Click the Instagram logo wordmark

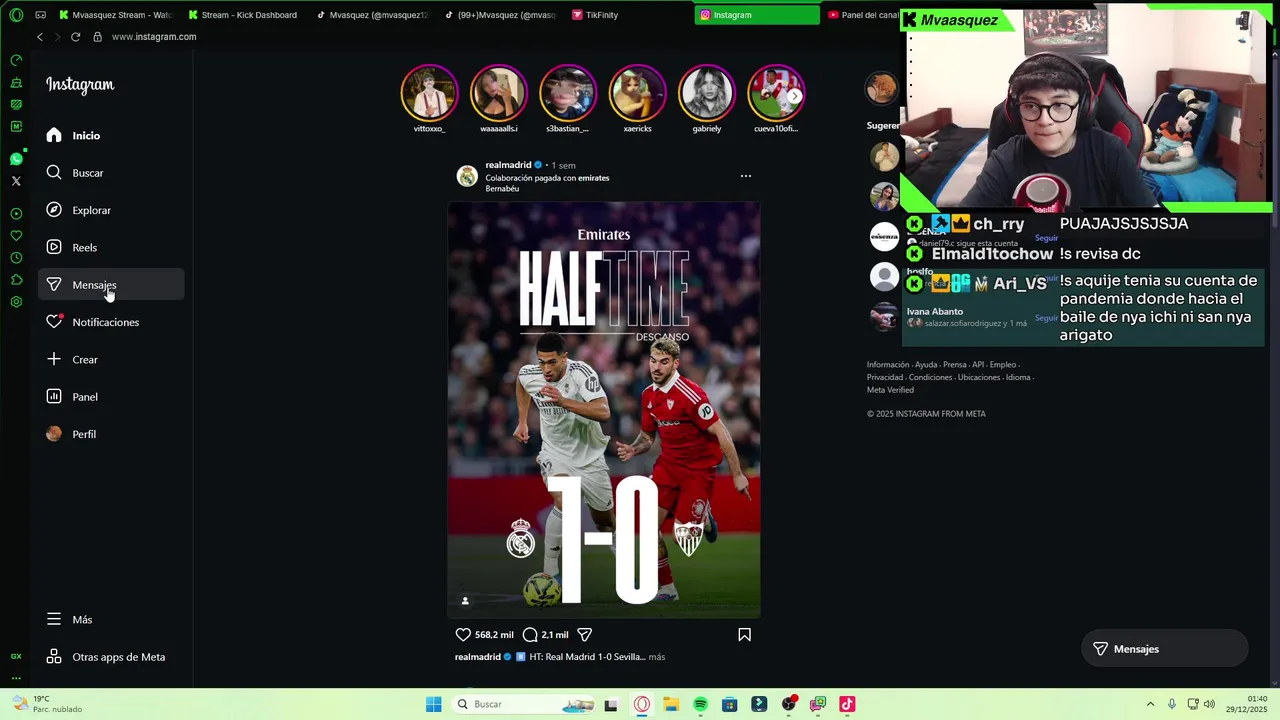(80, 85)
